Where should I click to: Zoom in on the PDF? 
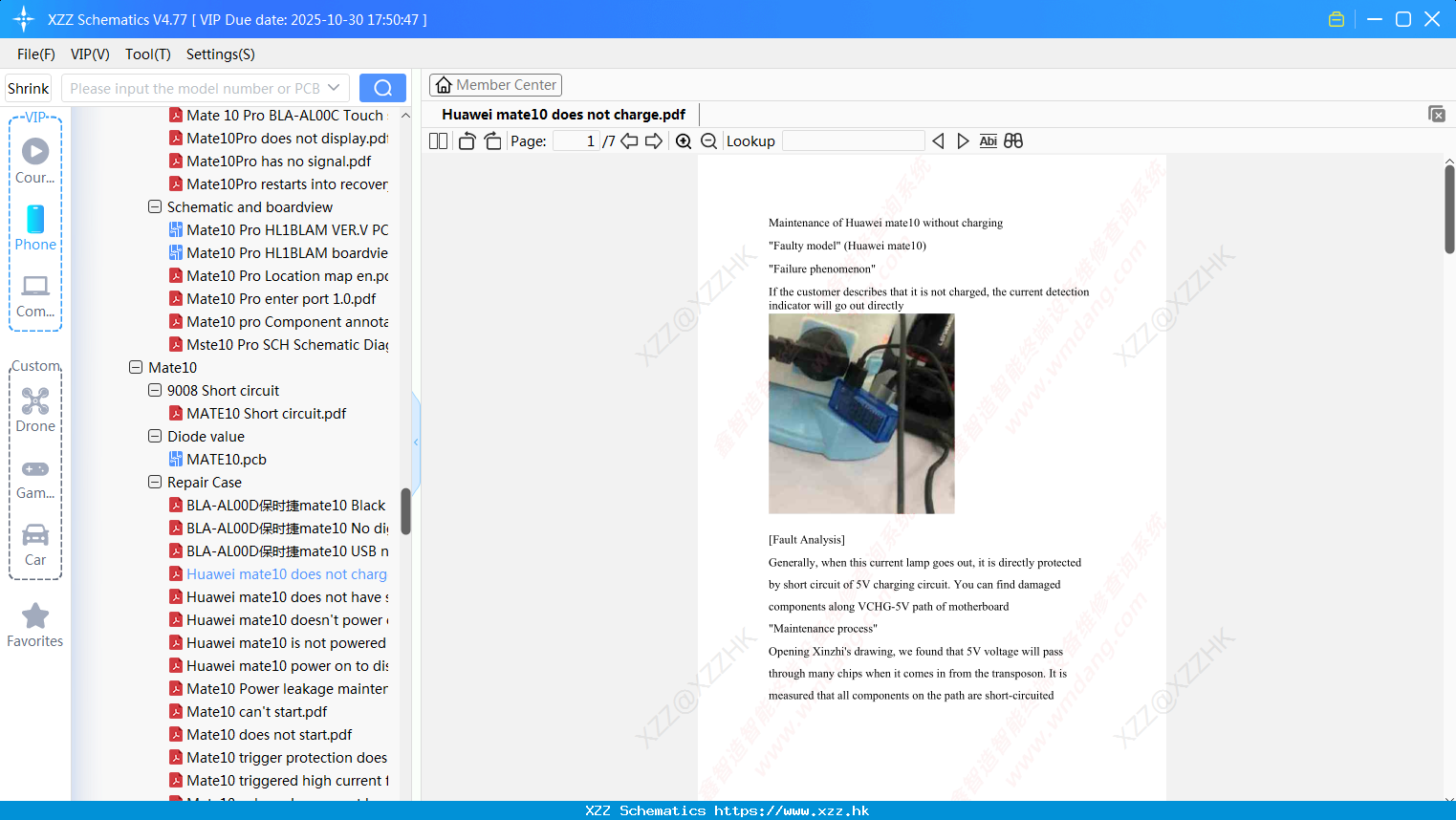tap(684, 141)
